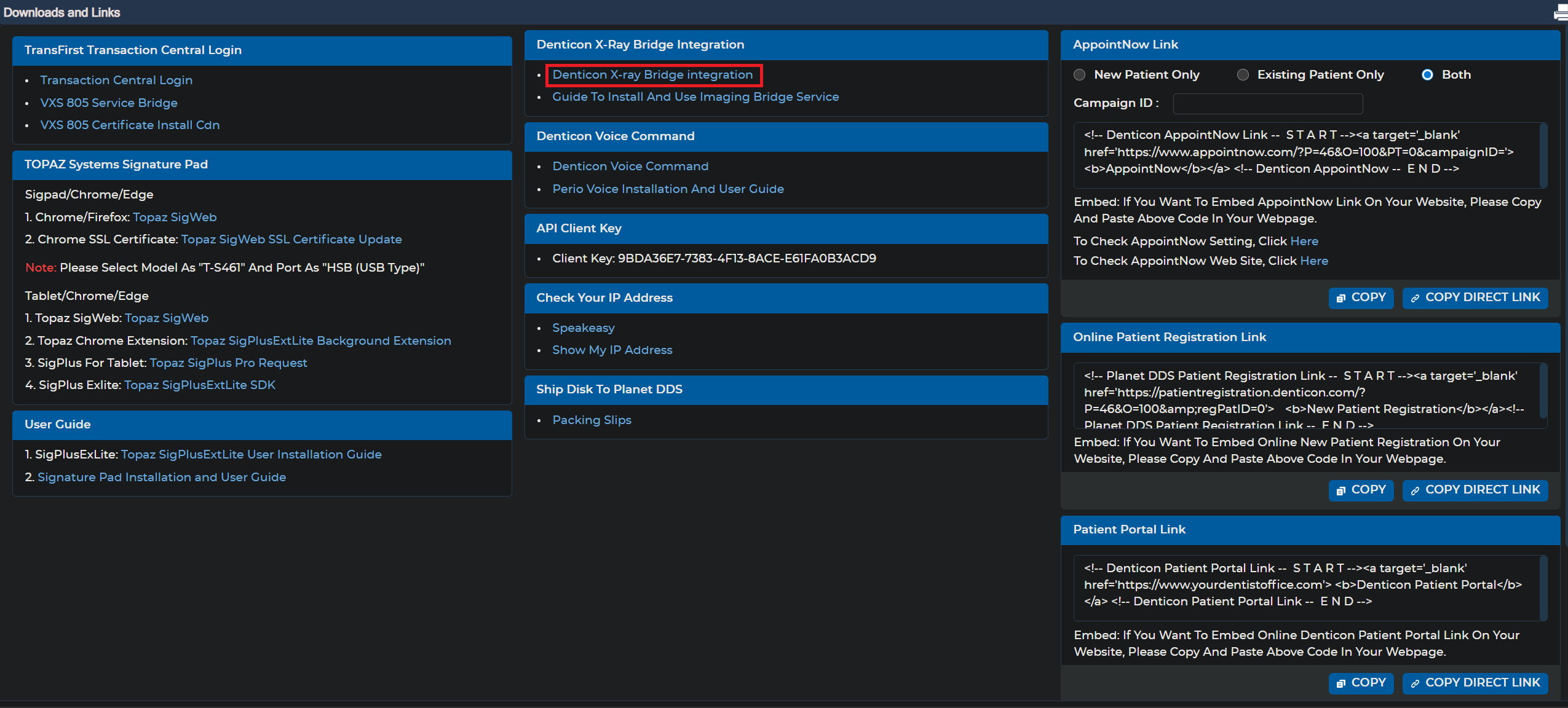The width and height of the screenshot is (1568, 708).
Task: Open Topaz SigPlusExtLite User Installation Guide
Action: pos(251,454)
